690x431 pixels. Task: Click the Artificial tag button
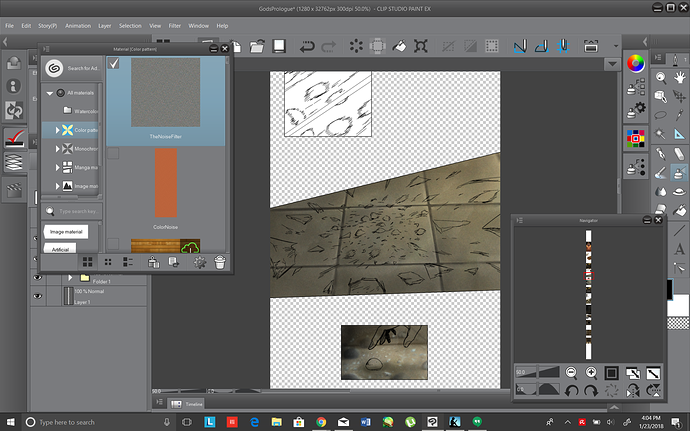(60, 249)
